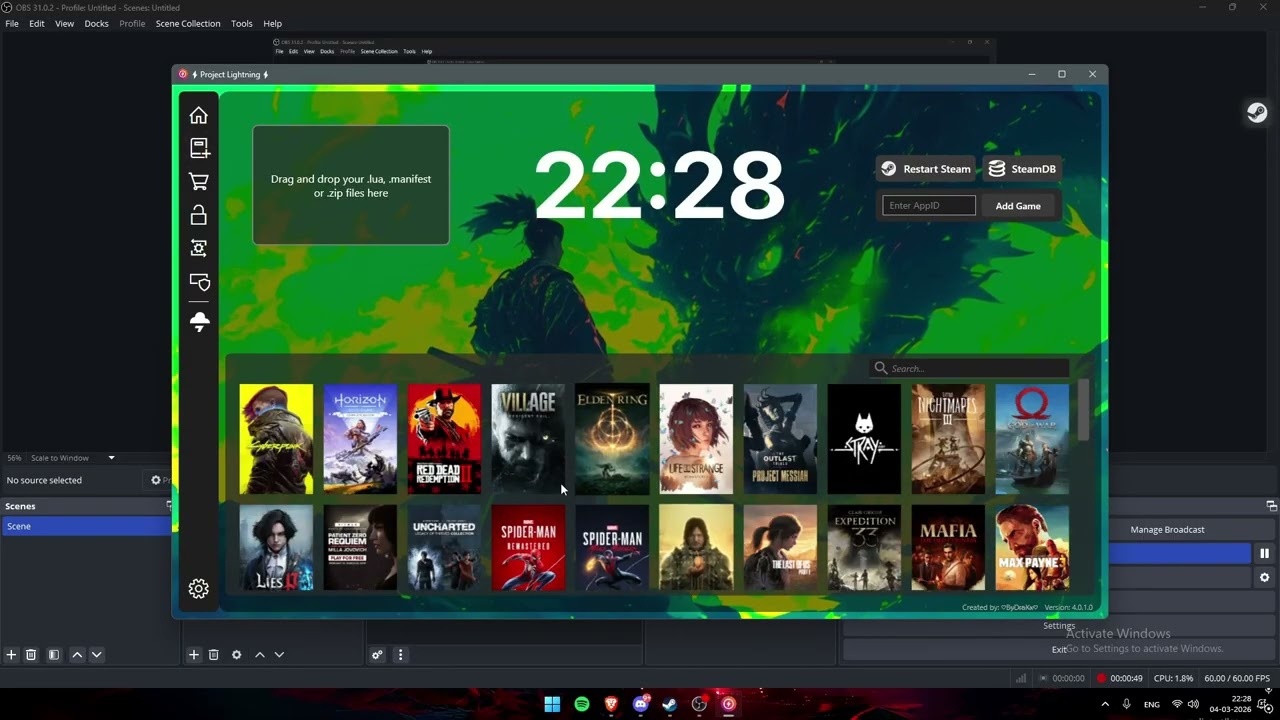The height and width of the screenshot is (720, 1280).
Task: Move the scene down in Scenes dock
Action: tap(96, 655)
